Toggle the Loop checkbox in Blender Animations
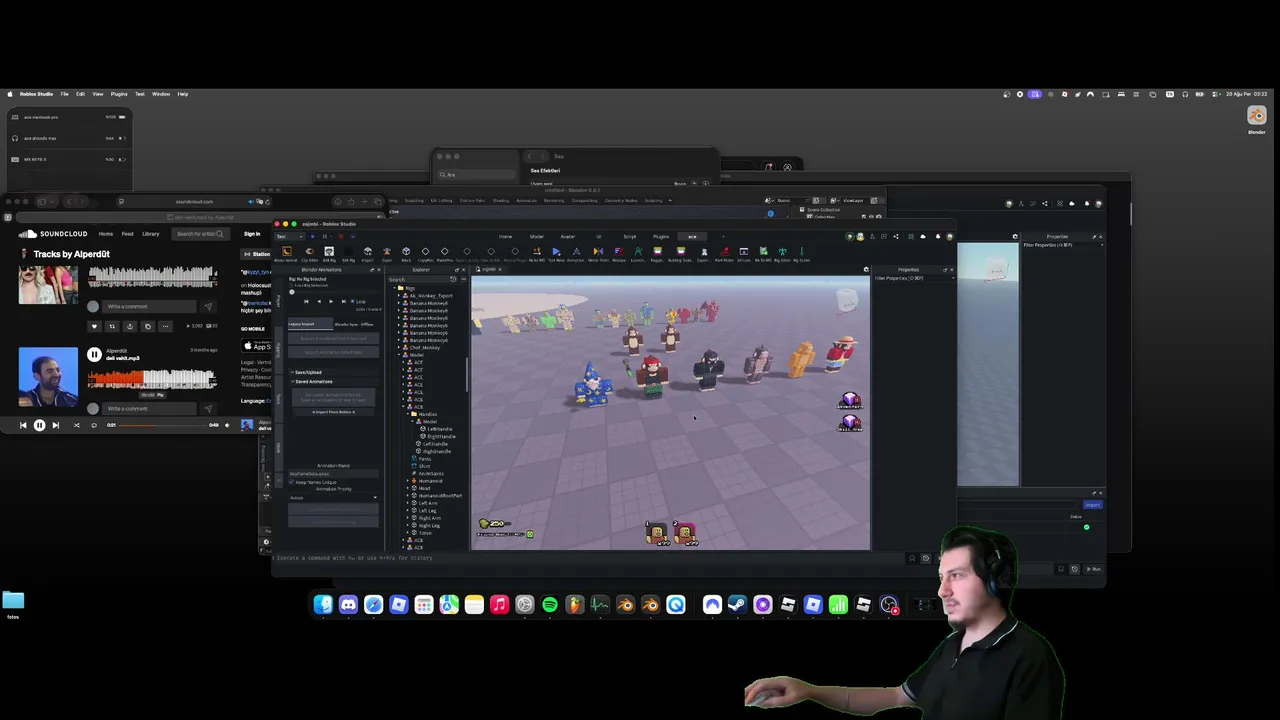The width and height of the screenshot is (1280, 720). pyautogui.click(x=352, y=301)
